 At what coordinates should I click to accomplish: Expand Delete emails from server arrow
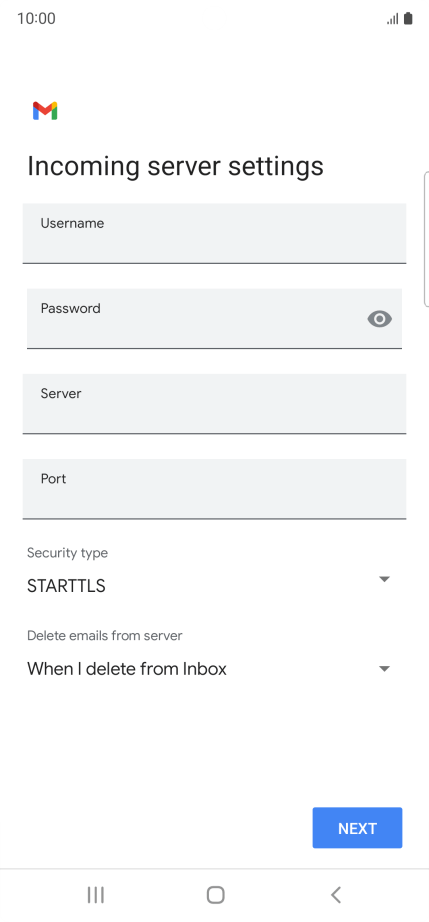[x=384, y=669]
